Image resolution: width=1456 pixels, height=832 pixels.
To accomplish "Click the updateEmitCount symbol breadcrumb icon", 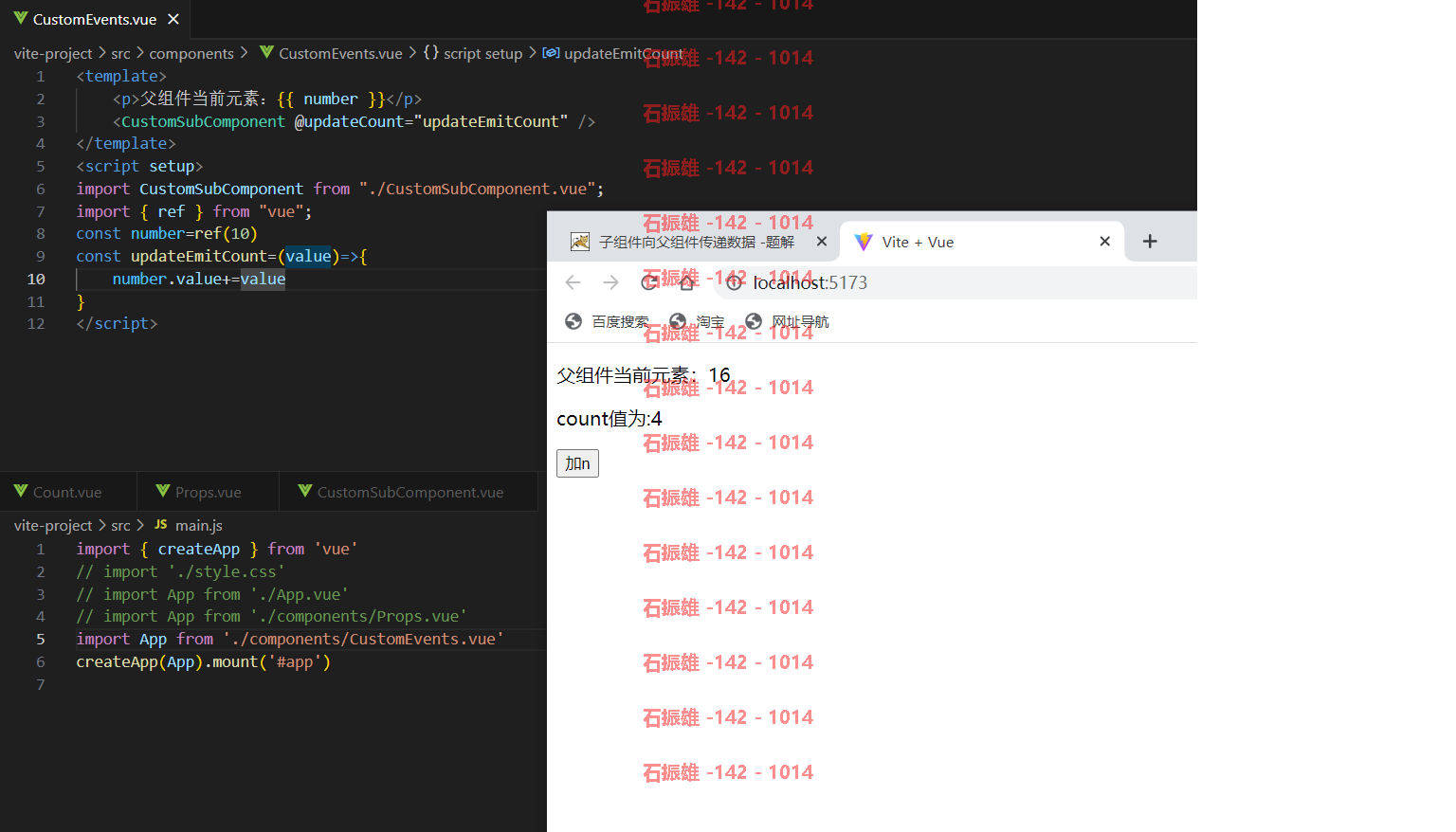I will pyautogui.click(x=551, y=53).
